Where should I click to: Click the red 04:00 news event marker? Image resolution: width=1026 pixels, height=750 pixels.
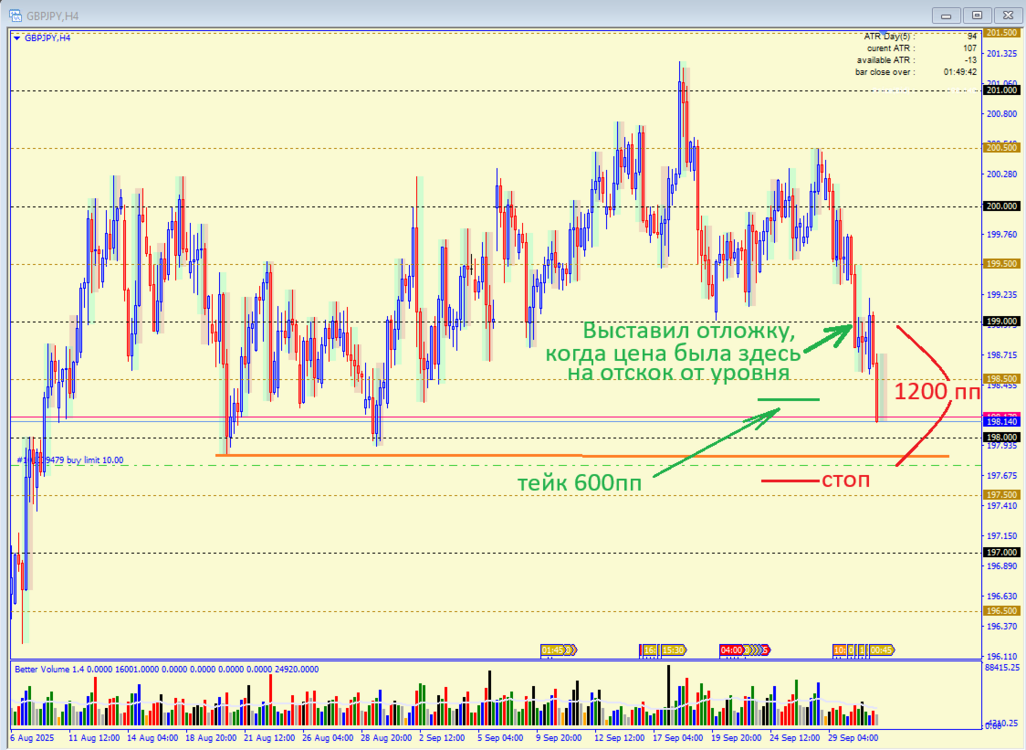pos(732,650)
